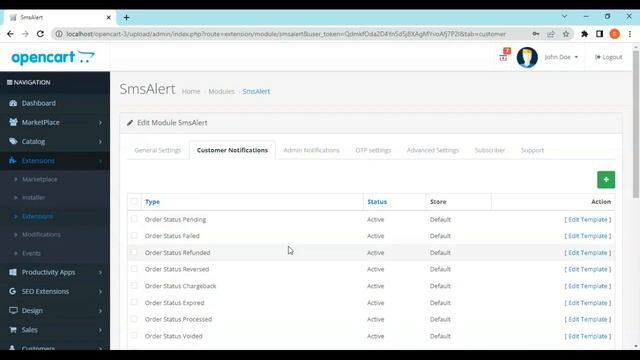
Task: Check the Order Status Failed row checkbox
Action: 134,236
